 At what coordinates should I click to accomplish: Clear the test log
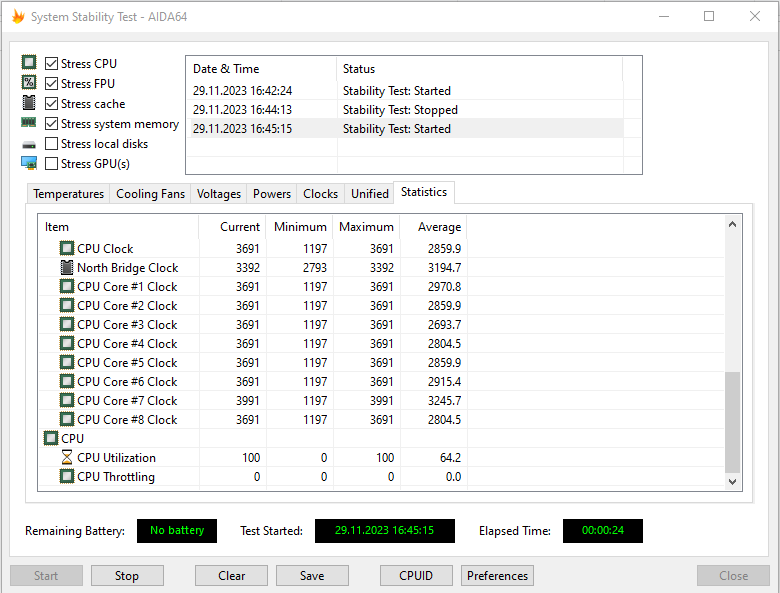pos(231,576)
